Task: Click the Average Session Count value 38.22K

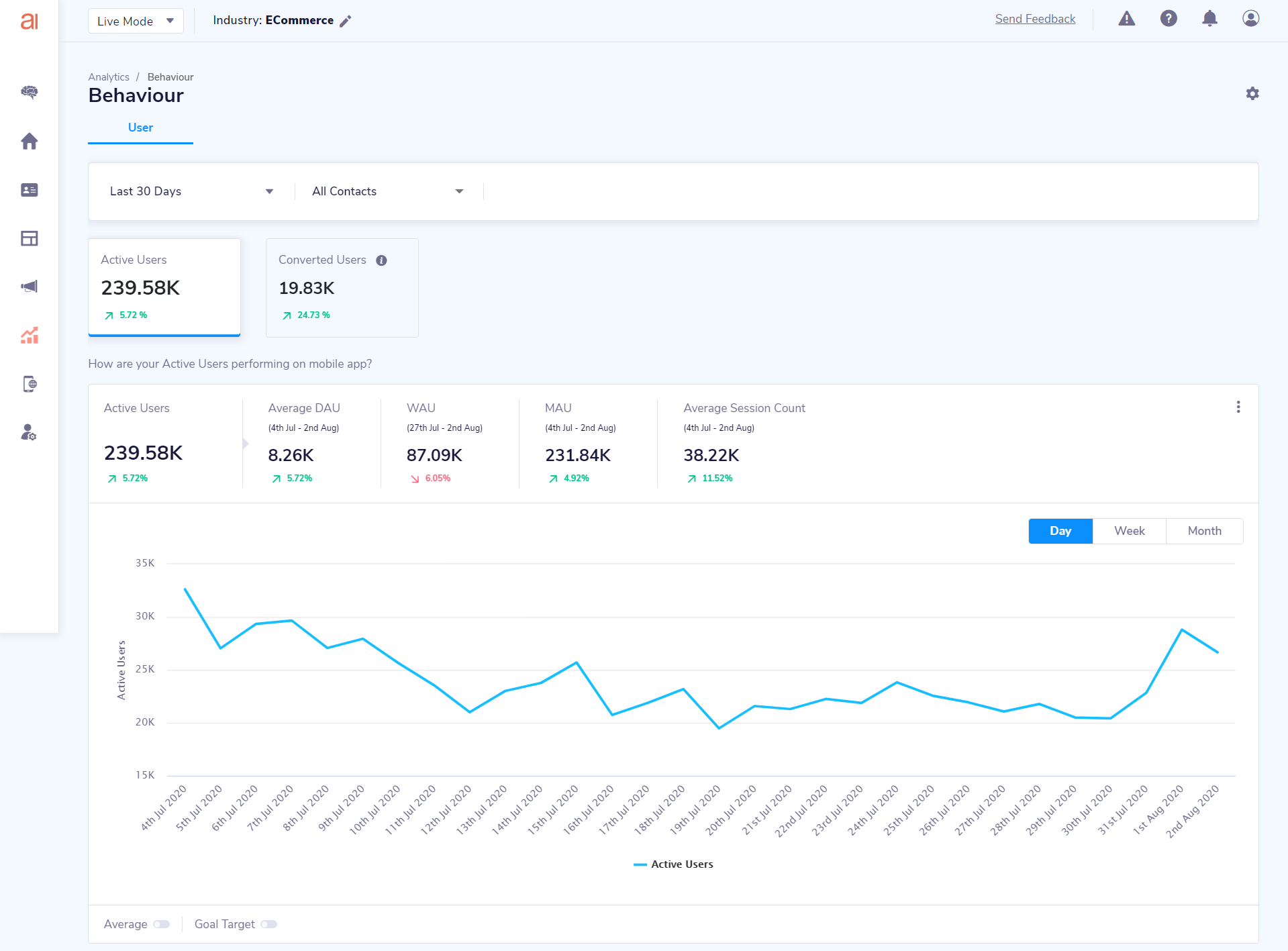Action: (711, 456)
